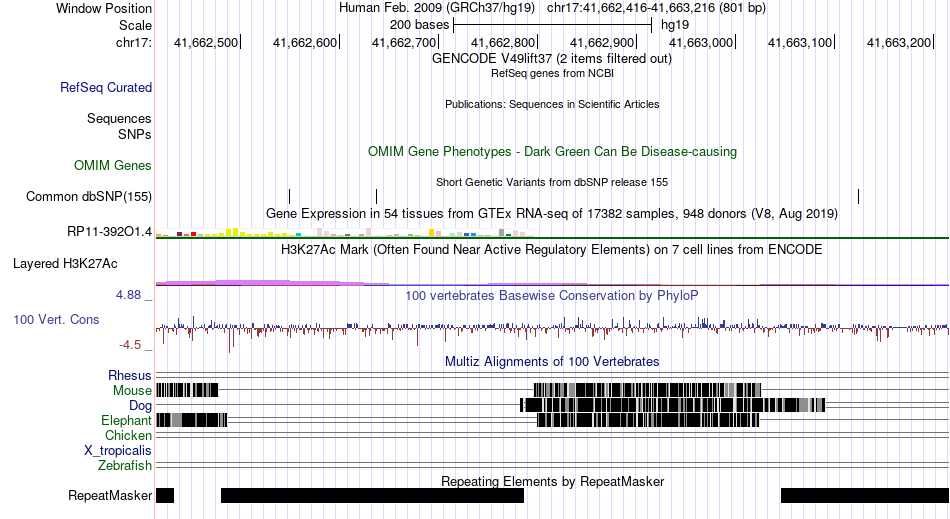The width and height of the screenshot is (950, 519).
Task: Click the Dog species label
Action: [x=141, y=405]
